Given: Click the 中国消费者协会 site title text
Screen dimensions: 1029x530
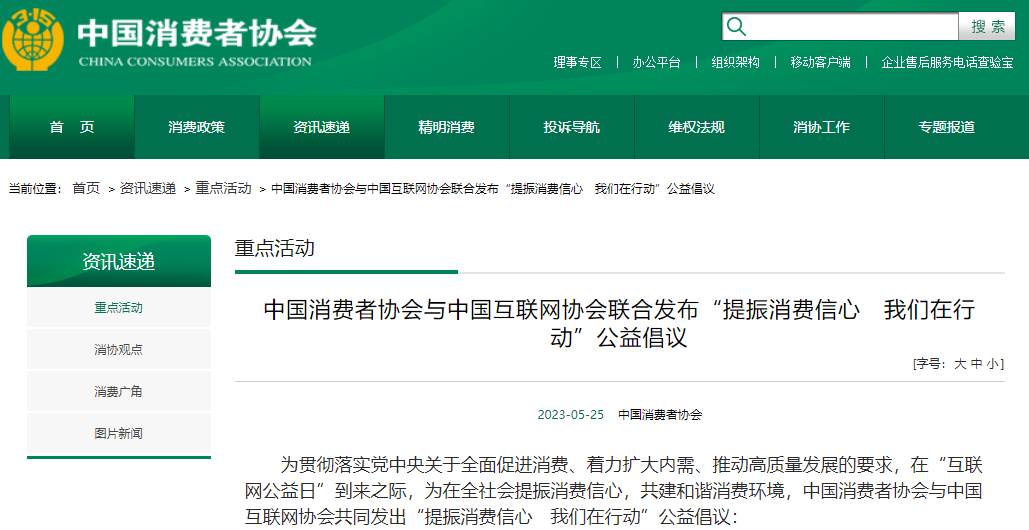Looking at the screenshot, I should coord(197,33).
